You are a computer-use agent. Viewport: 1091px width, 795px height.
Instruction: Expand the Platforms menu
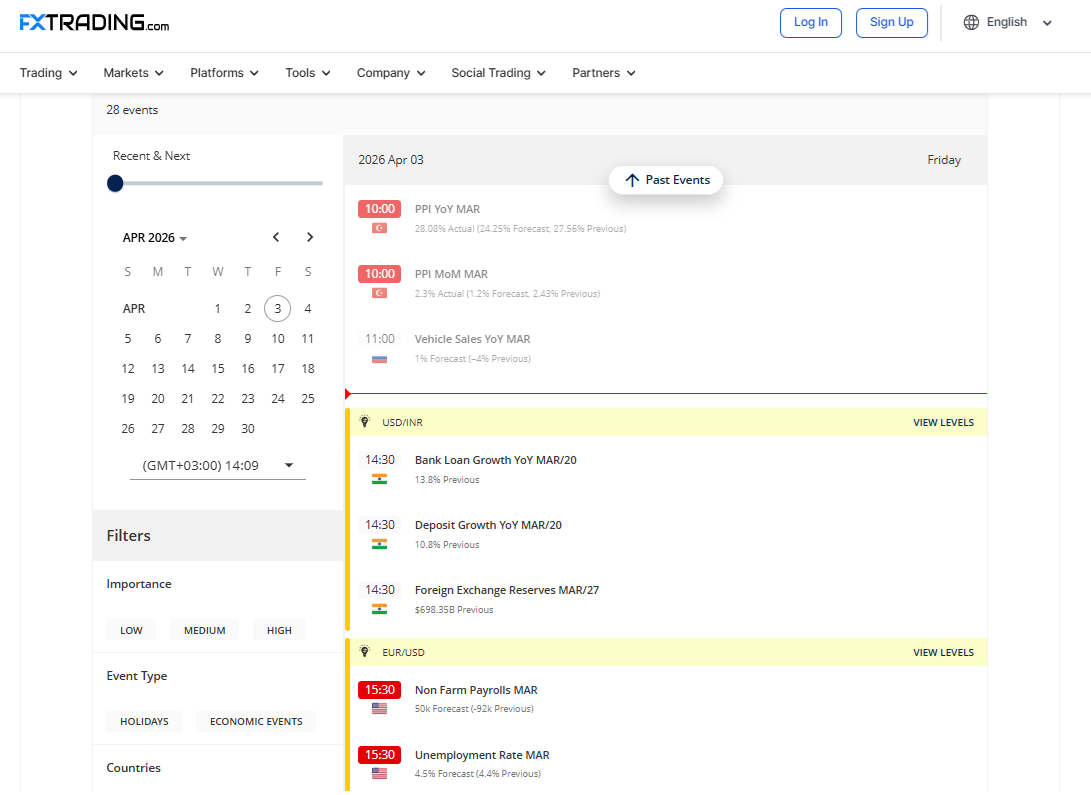[224, 73]
